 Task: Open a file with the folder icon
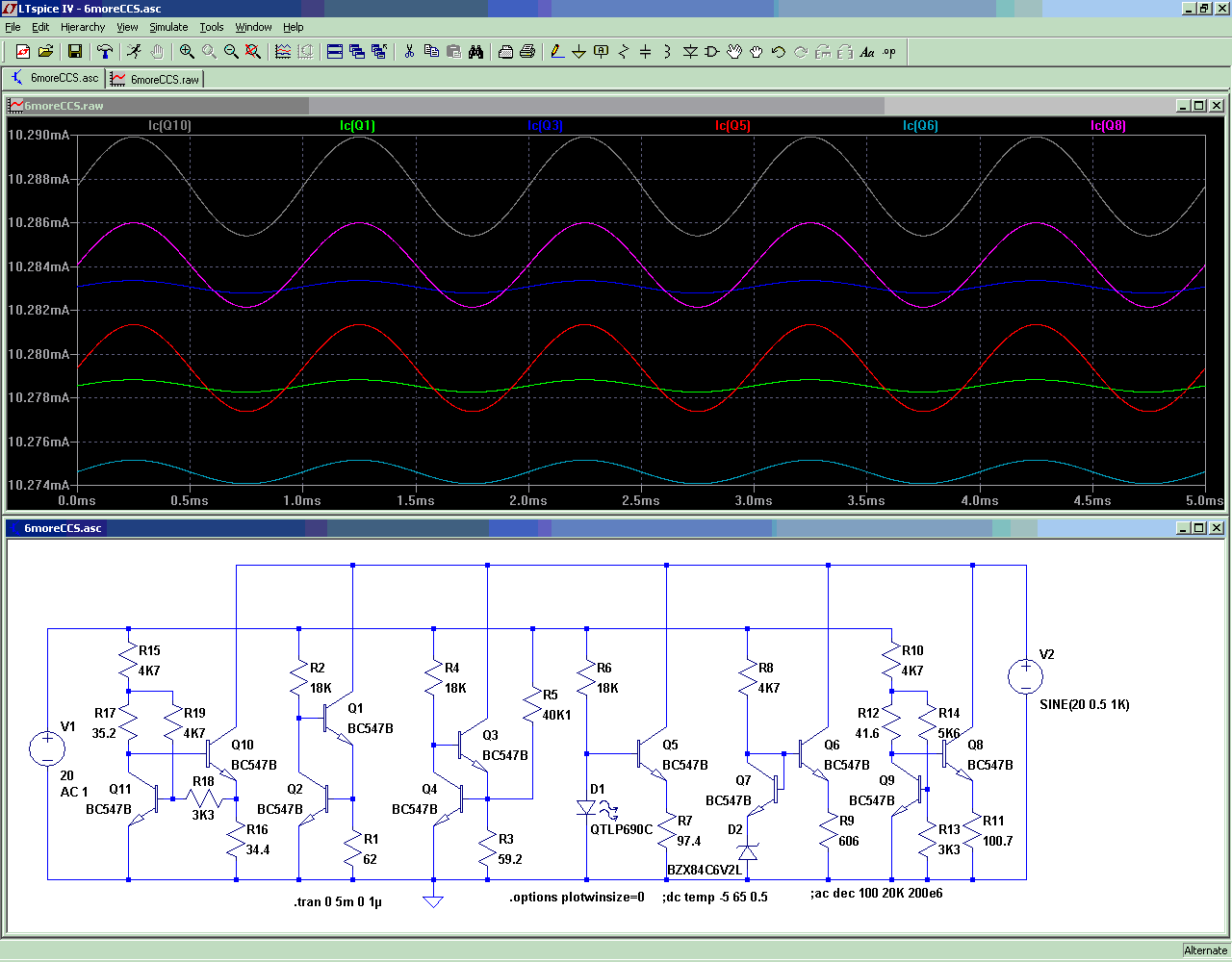[x=45, y=52]
